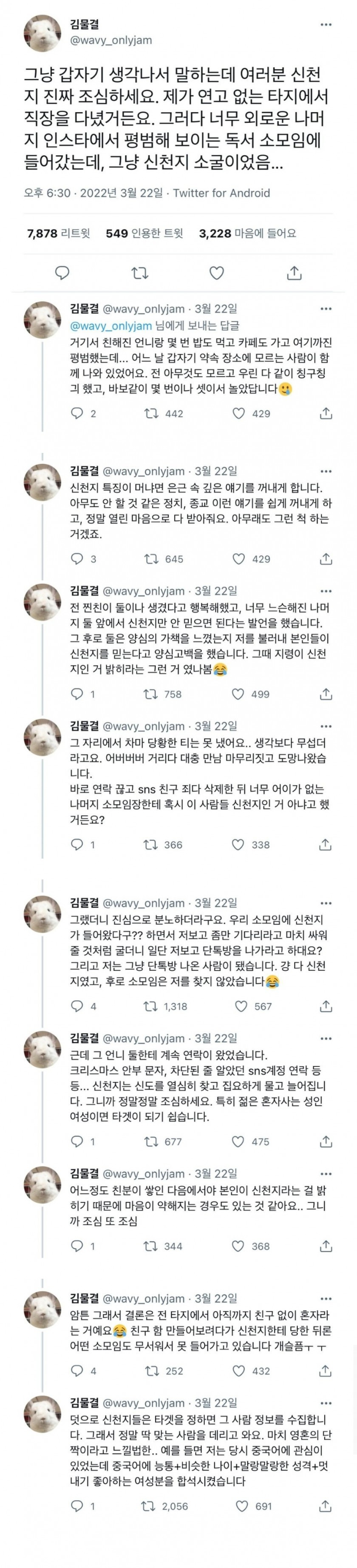
Task: Click the reply icon under the main tweet
Action: tap(62, 273)
